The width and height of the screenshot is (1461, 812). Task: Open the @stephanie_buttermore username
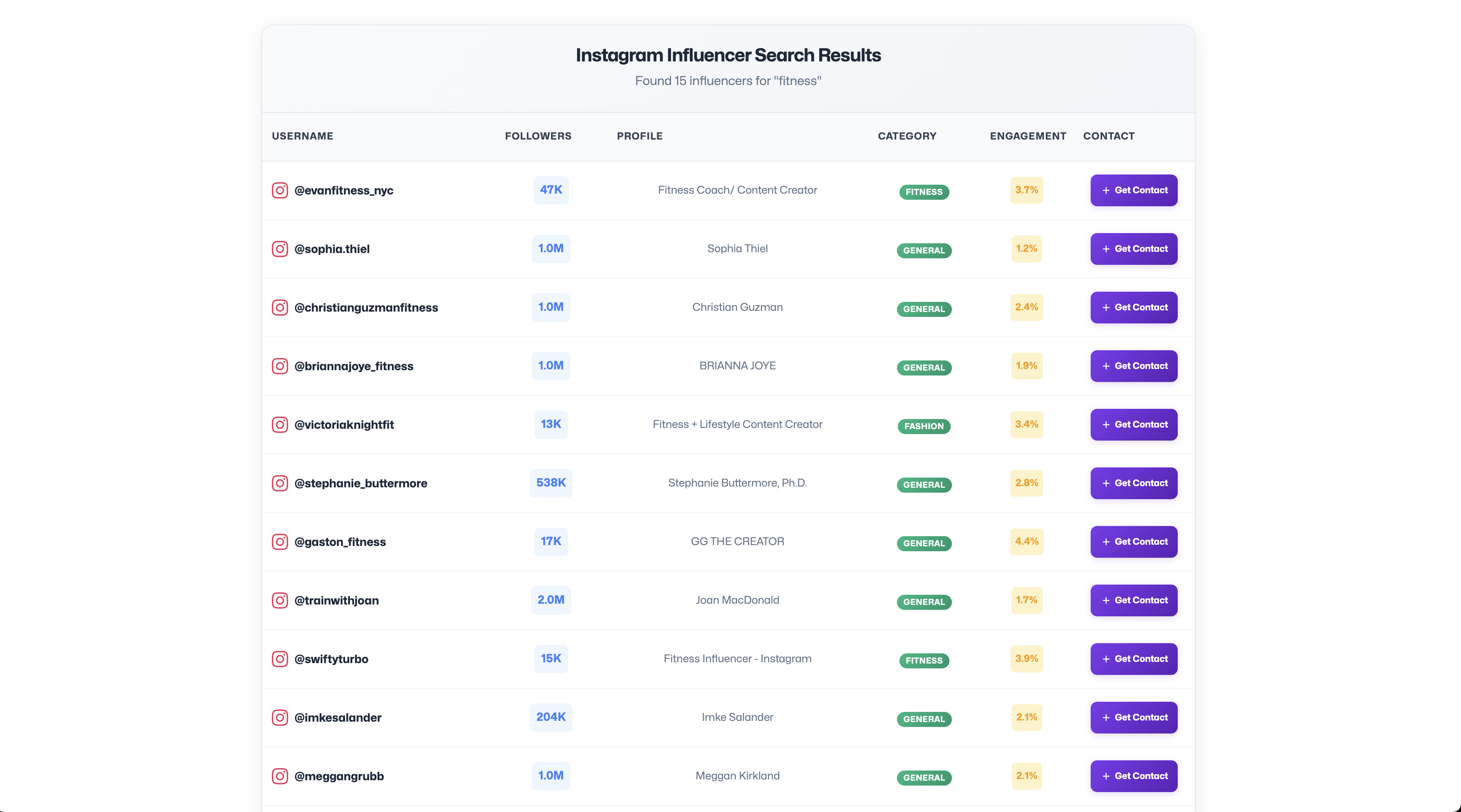[x=361, y=483]
